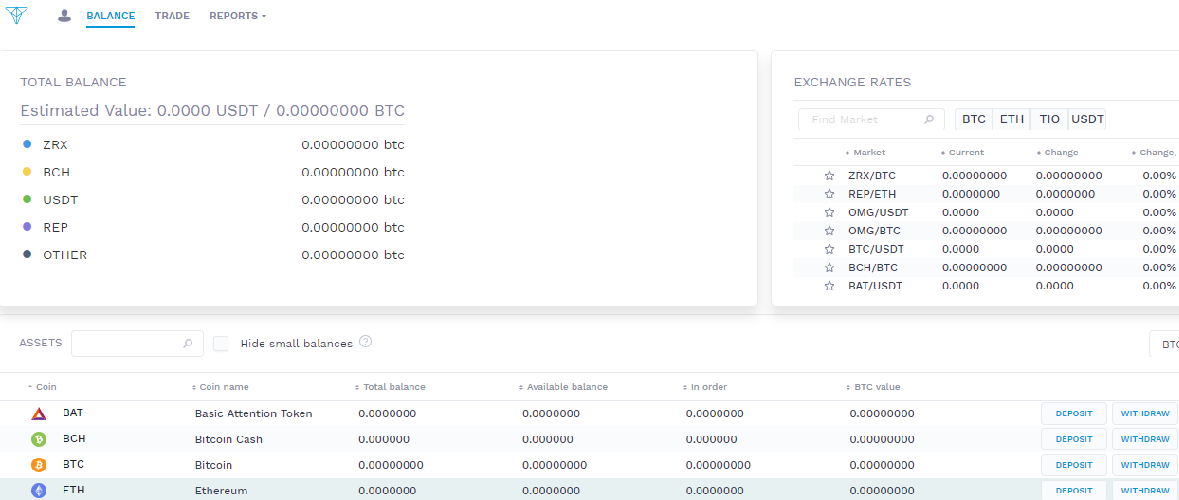This screenshot has height=500, width=1179.
Task: Select the TIO market filter tab
Action: [1049, 120]
